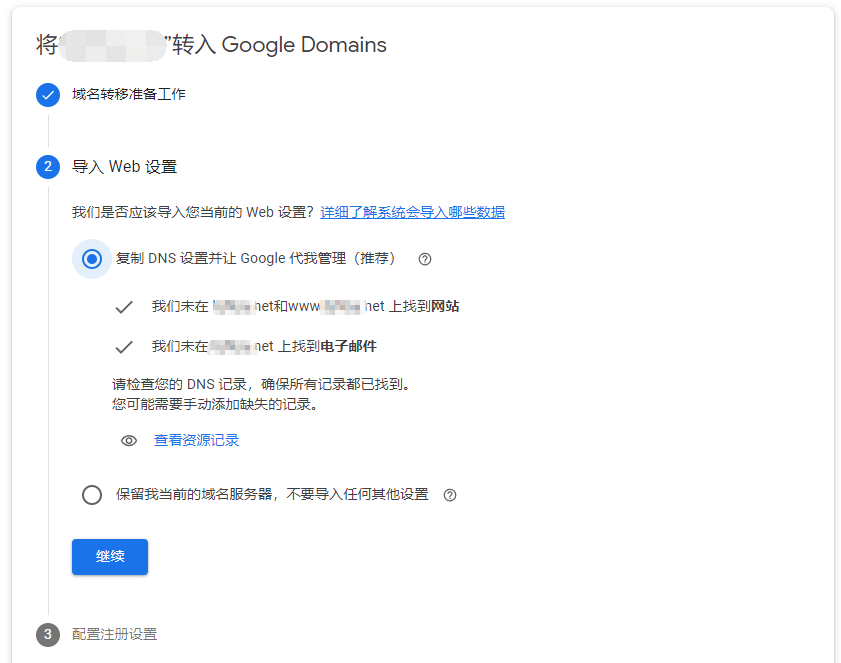The width and height of the screenshot is (841, 663).
Task: Click the 导入 Web 设置 step heading
Action: pyautogui.click(x=124, y=167)
